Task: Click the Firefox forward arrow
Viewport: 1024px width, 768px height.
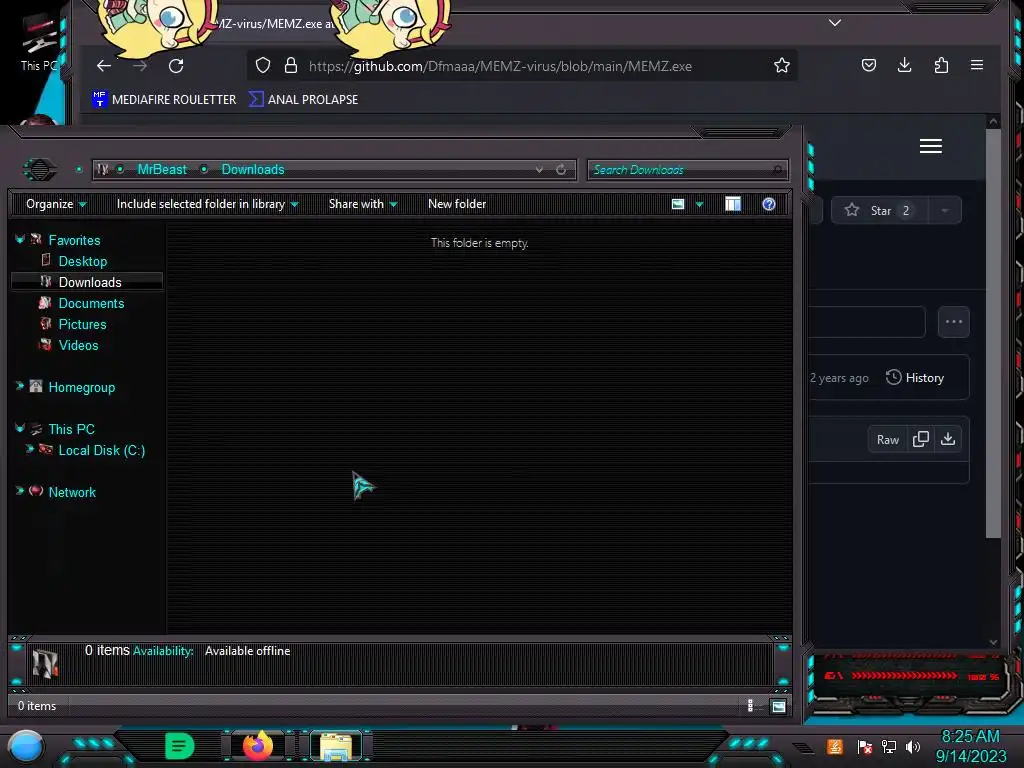Action: (x=140, y=65)
